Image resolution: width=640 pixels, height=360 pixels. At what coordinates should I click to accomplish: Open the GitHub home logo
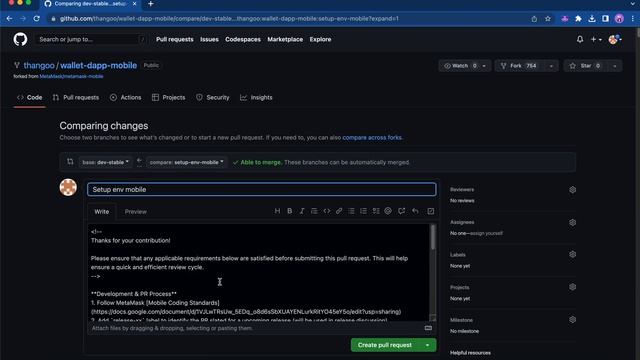[20, 40]
